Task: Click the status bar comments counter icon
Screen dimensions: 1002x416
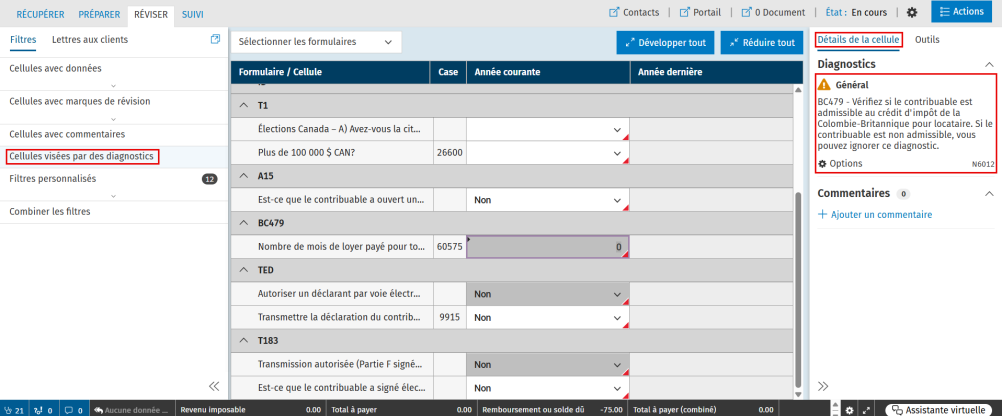Action: 72,410
